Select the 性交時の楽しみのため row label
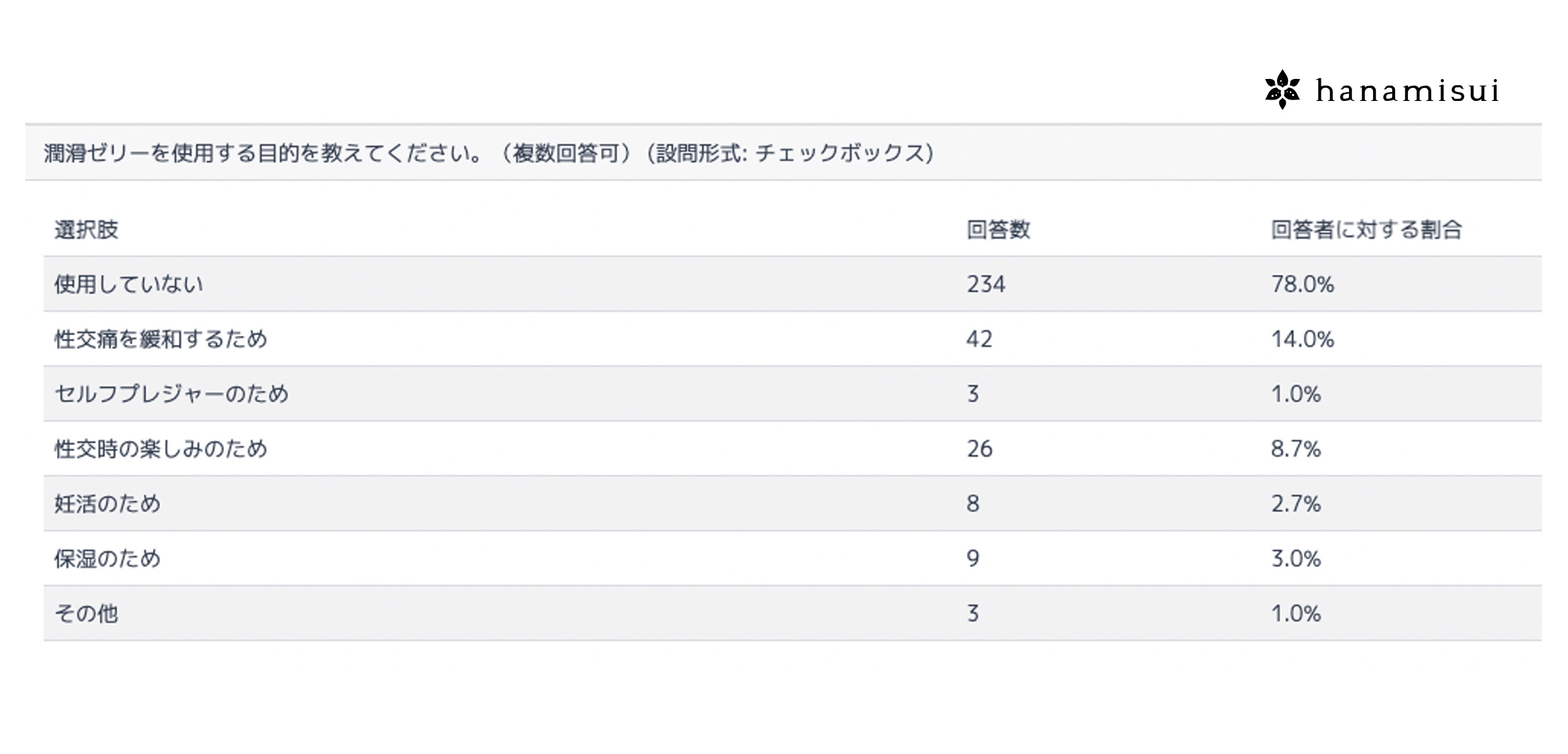Screen dimensions: 1568x754 tap(161, 449)
